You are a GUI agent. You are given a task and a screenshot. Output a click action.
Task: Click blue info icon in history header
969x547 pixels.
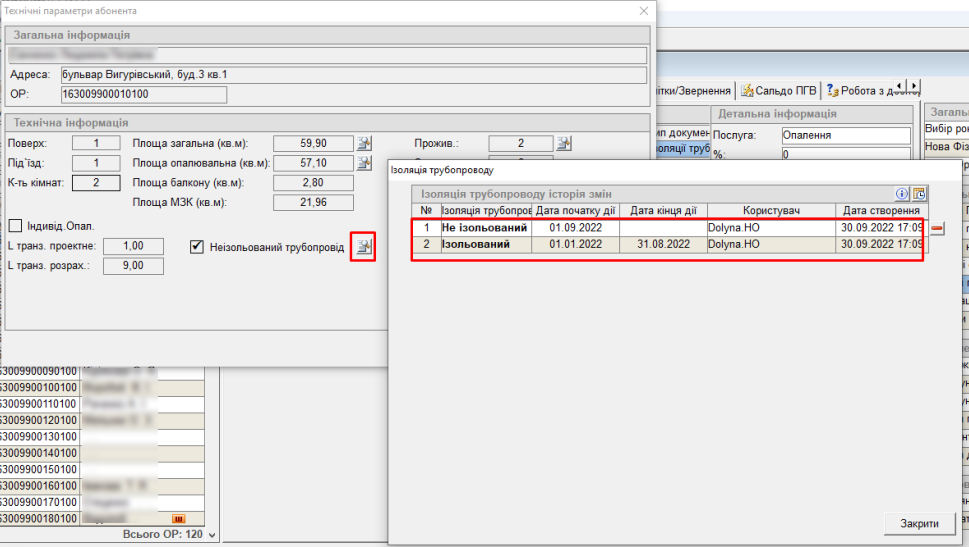click(901, 194)
